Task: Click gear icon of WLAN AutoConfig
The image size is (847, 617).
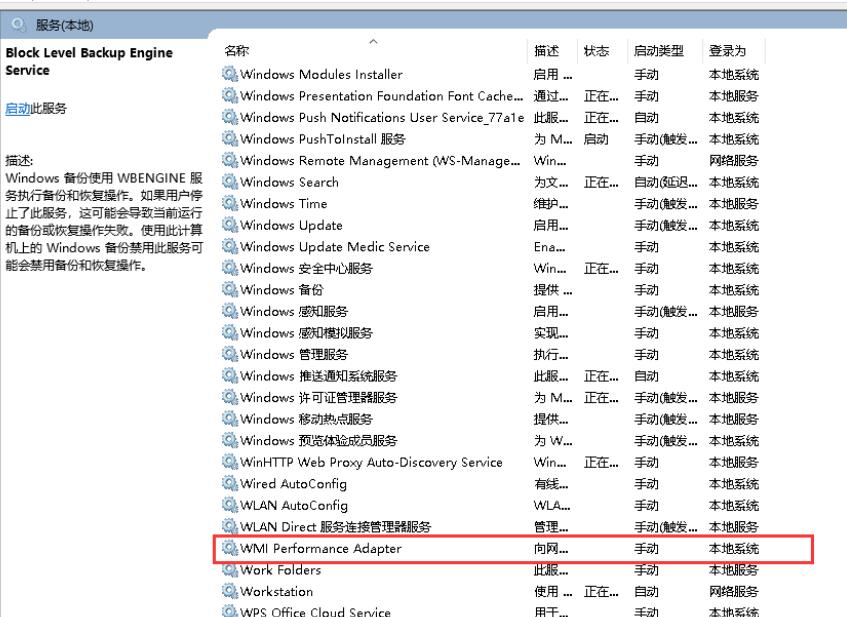Action: point(230,505)
